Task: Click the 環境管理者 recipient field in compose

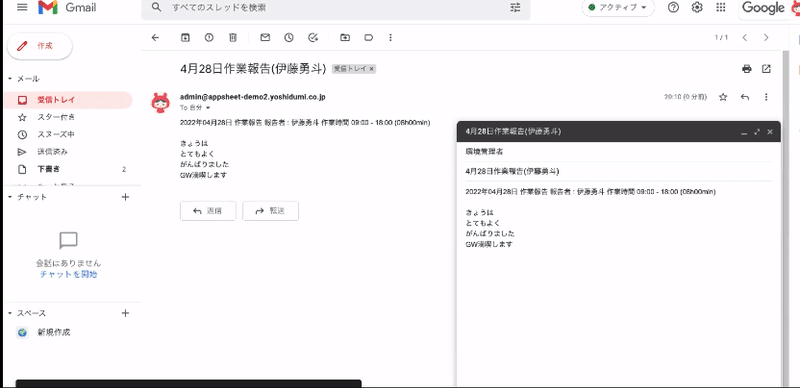Action: pyautogui.click(x=618, y=152)
